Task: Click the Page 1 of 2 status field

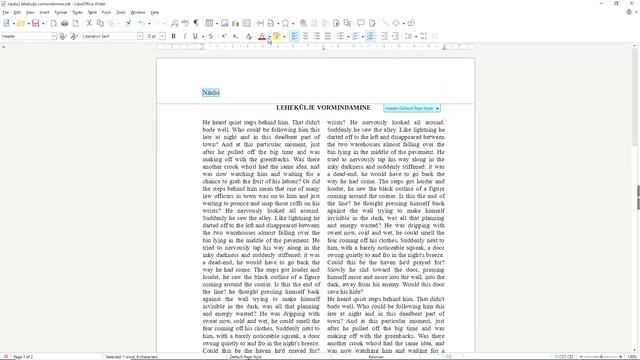Action: [x=23, y=357]
